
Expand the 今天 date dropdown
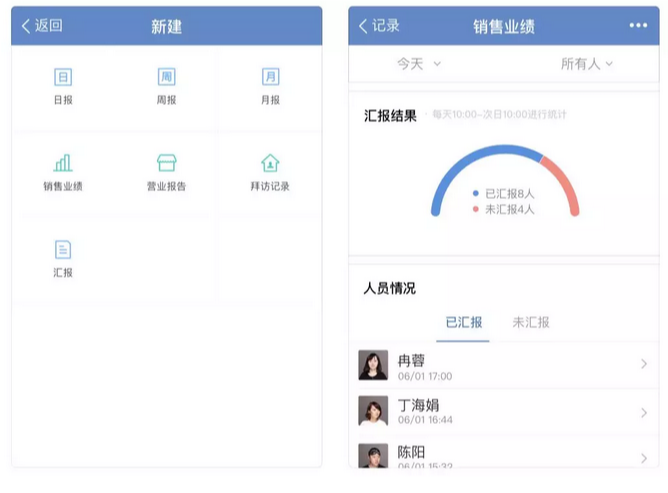(419, 64)
